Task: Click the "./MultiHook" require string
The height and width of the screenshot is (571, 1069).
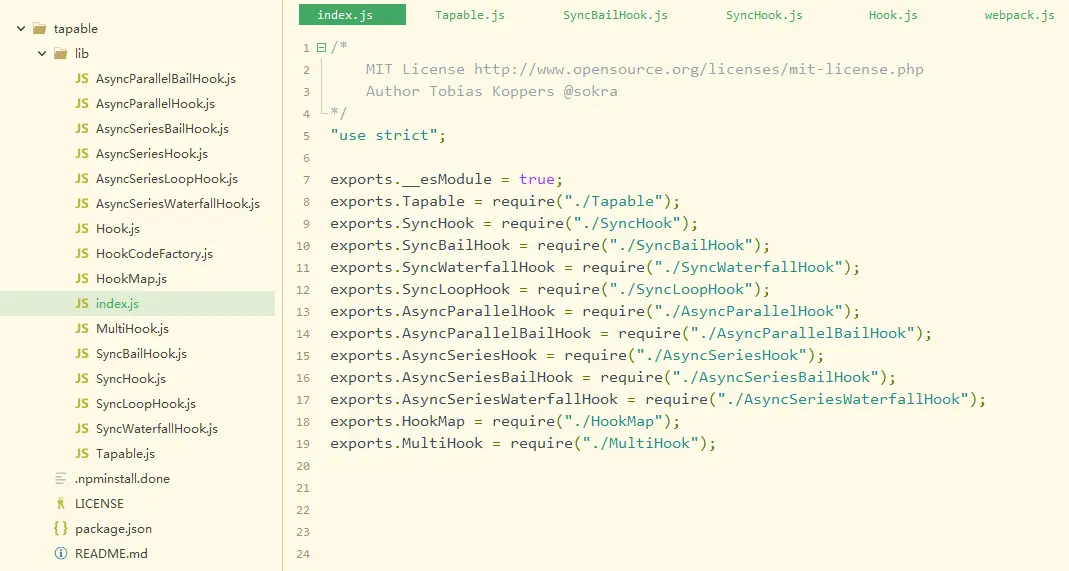Action: click(640, 443)
